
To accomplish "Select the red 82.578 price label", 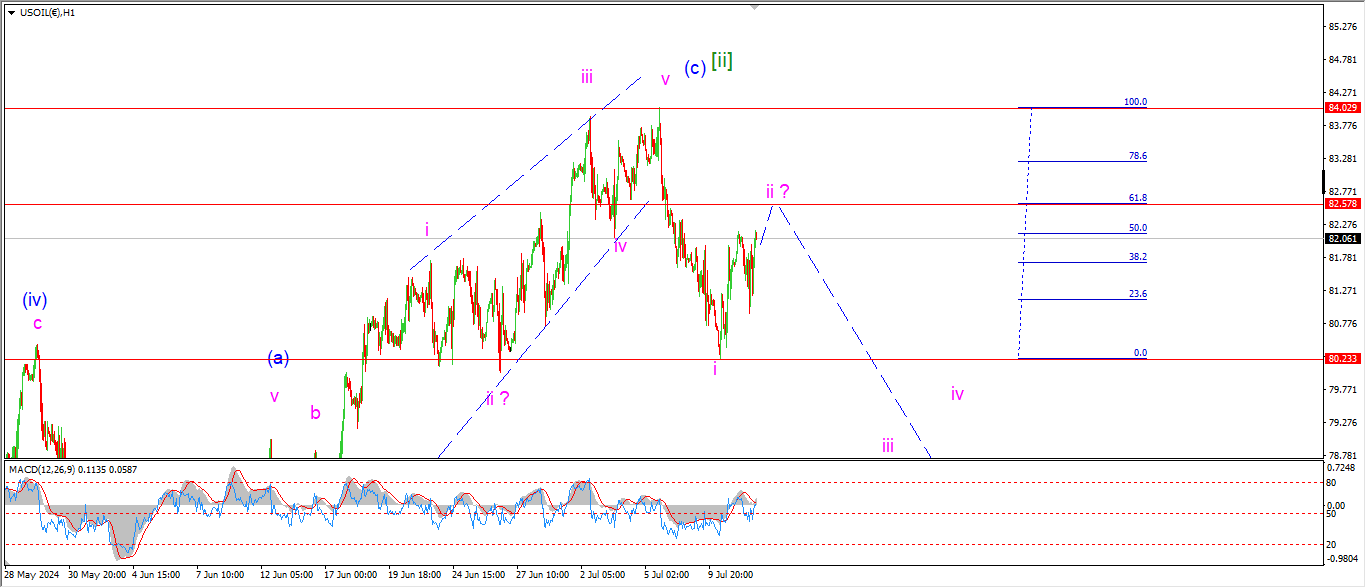I will click(1340, 203).
